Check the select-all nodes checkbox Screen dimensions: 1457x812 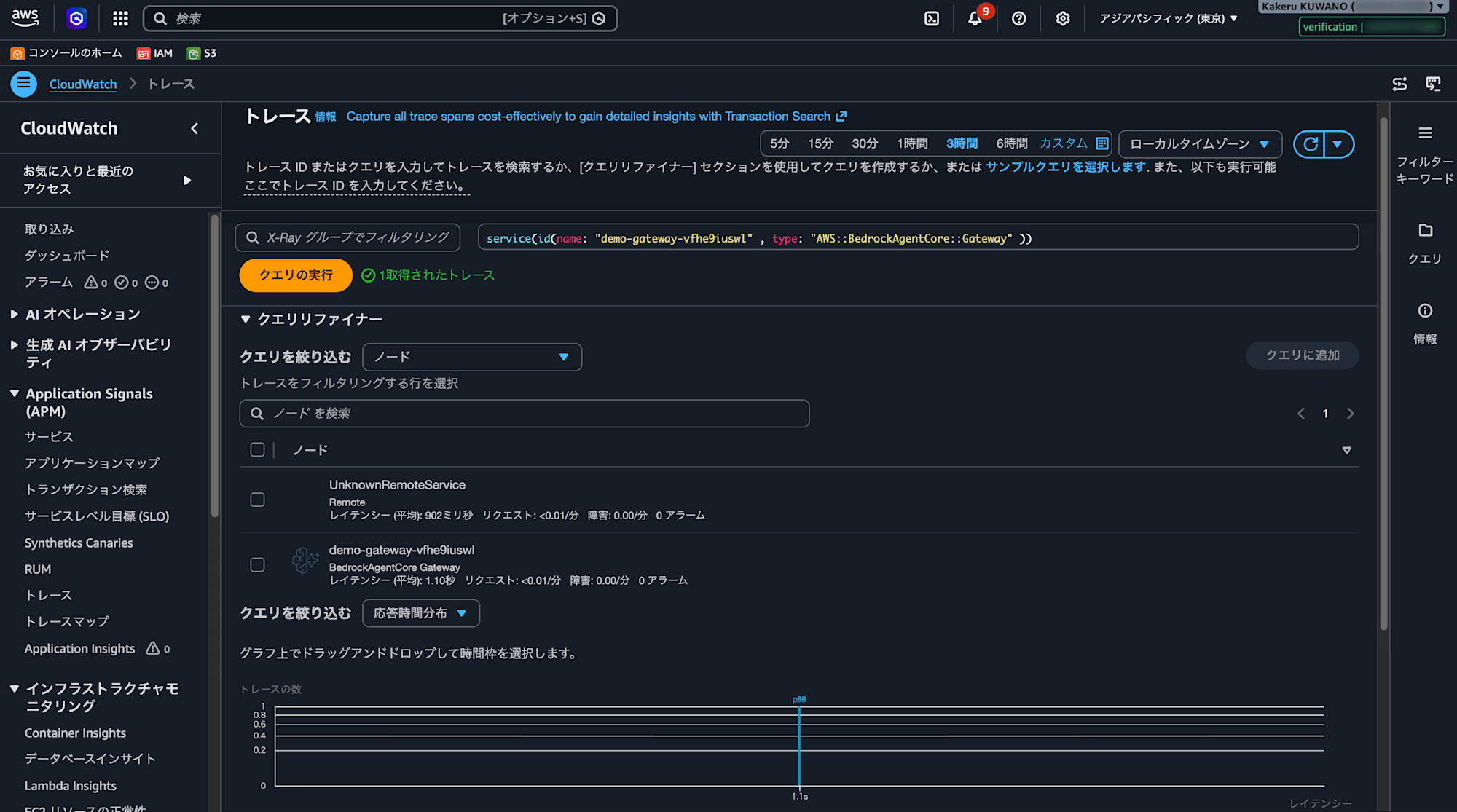click(x=257, y=449)
